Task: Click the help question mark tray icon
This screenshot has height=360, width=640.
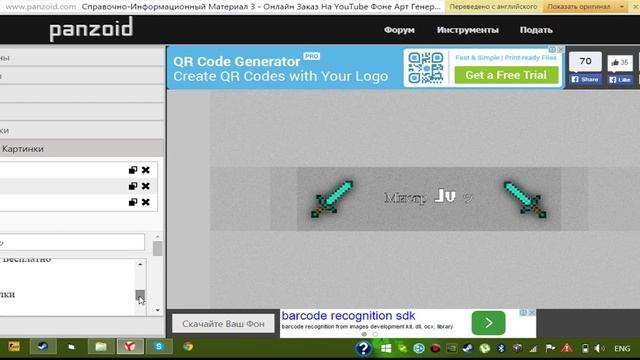Action: (x=363, y=348)
